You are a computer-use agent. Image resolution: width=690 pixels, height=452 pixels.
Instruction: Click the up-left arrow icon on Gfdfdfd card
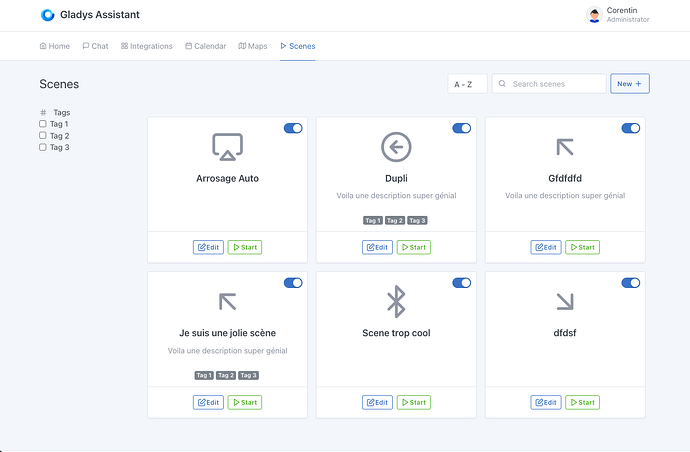[564, 147]
